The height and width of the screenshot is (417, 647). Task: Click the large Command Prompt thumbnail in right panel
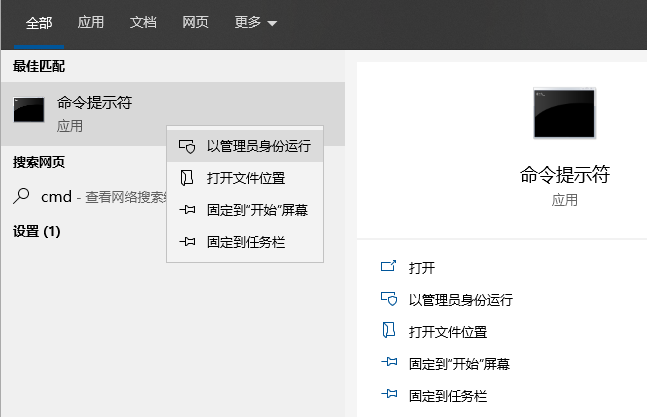point(564,112)
